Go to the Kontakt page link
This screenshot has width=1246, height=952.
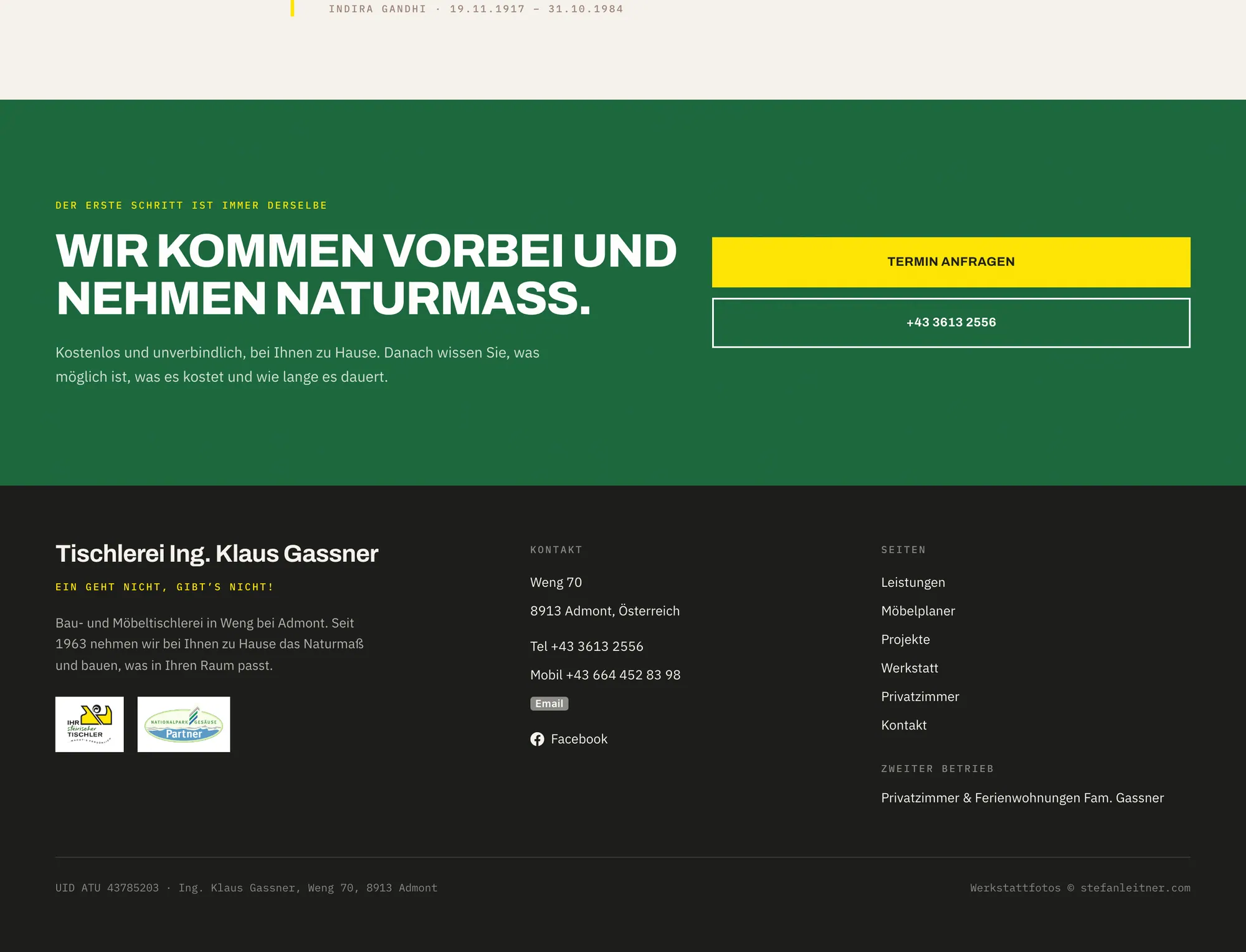904,726
